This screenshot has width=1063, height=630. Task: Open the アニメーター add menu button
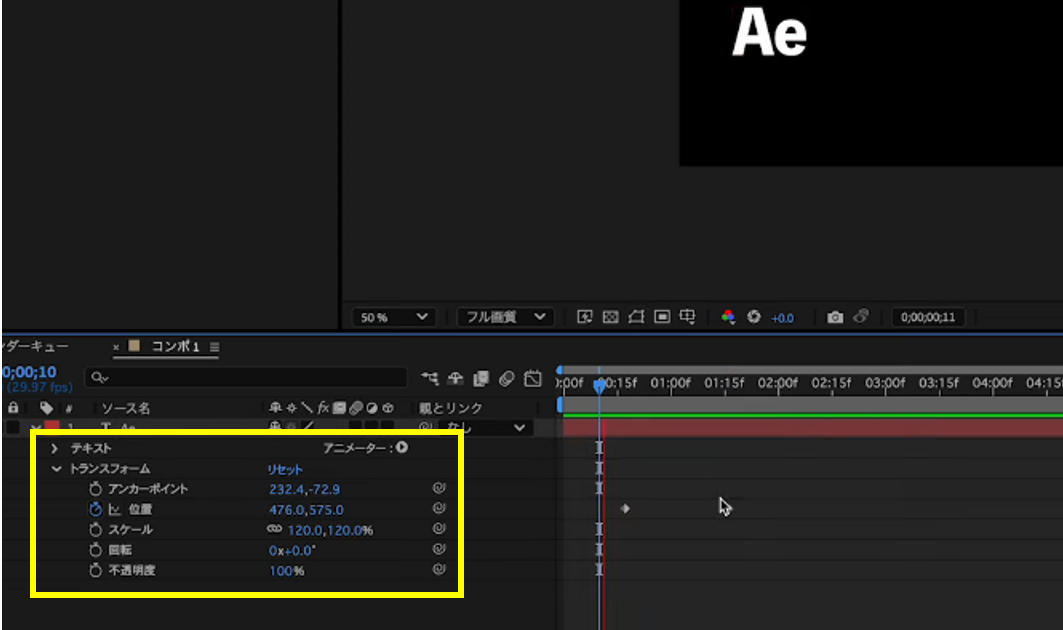coord(402,448)
